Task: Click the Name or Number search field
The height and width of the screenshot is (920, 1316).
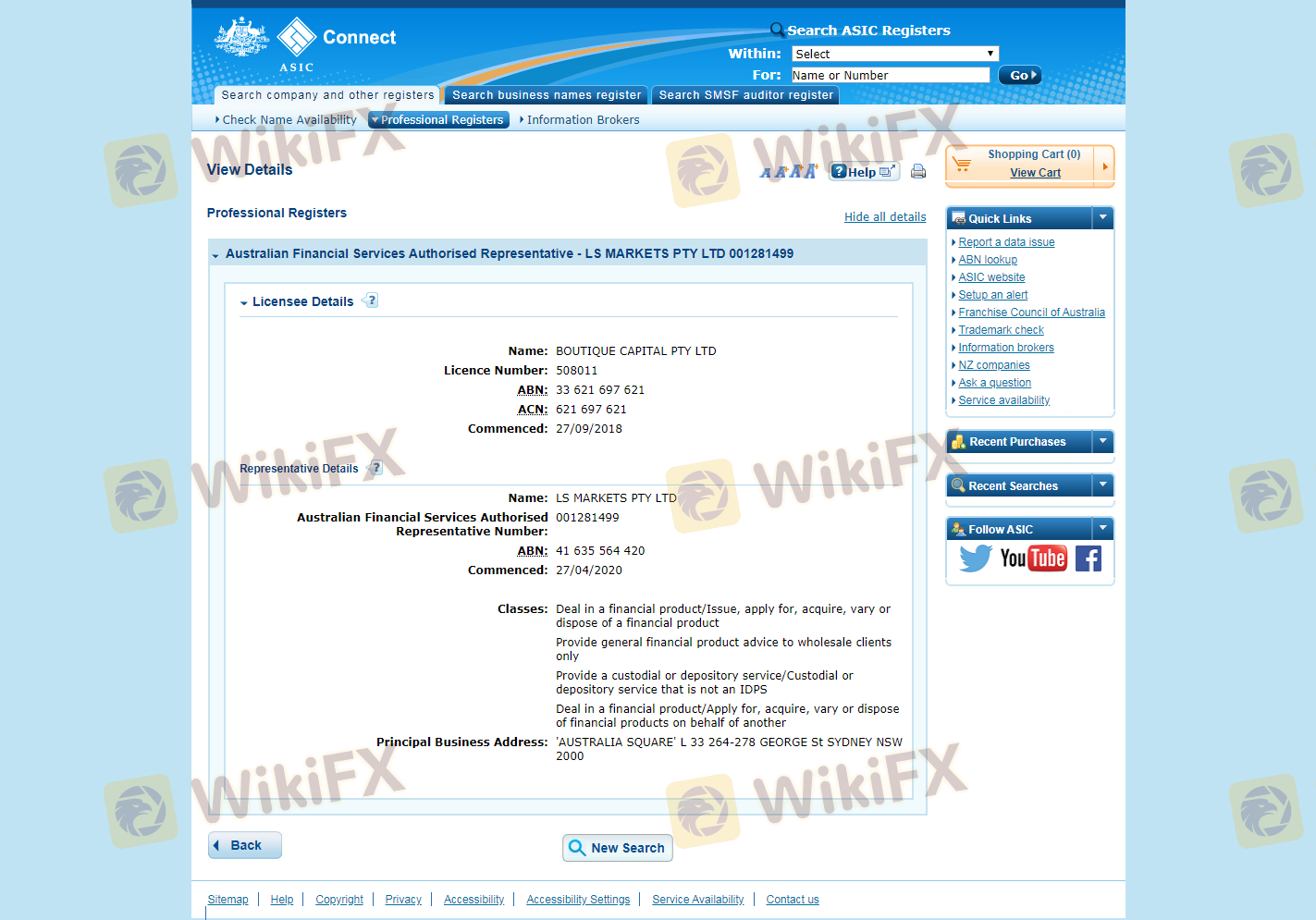Action: (890, 76)
